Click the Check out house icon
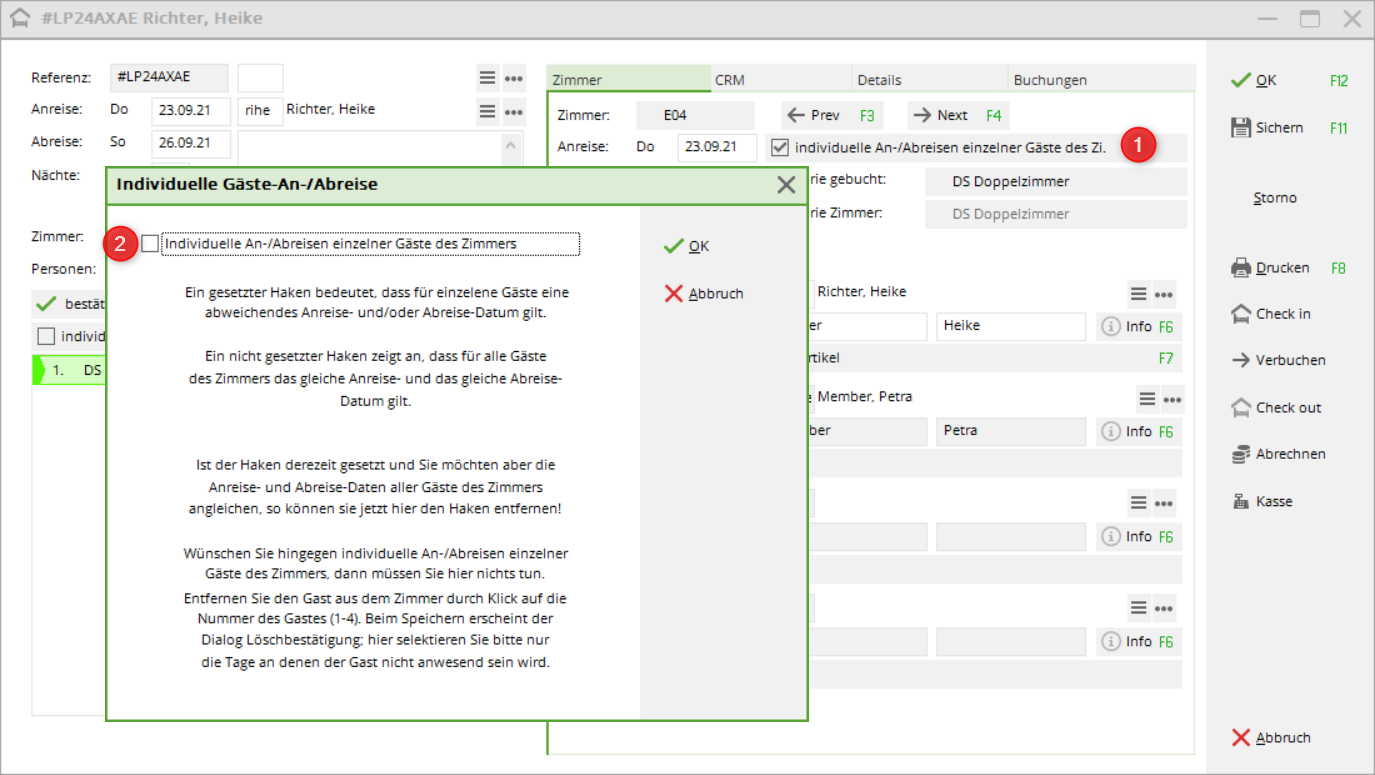The image size is (1375, 775). pyautogui.click(x=1241, y=408)
